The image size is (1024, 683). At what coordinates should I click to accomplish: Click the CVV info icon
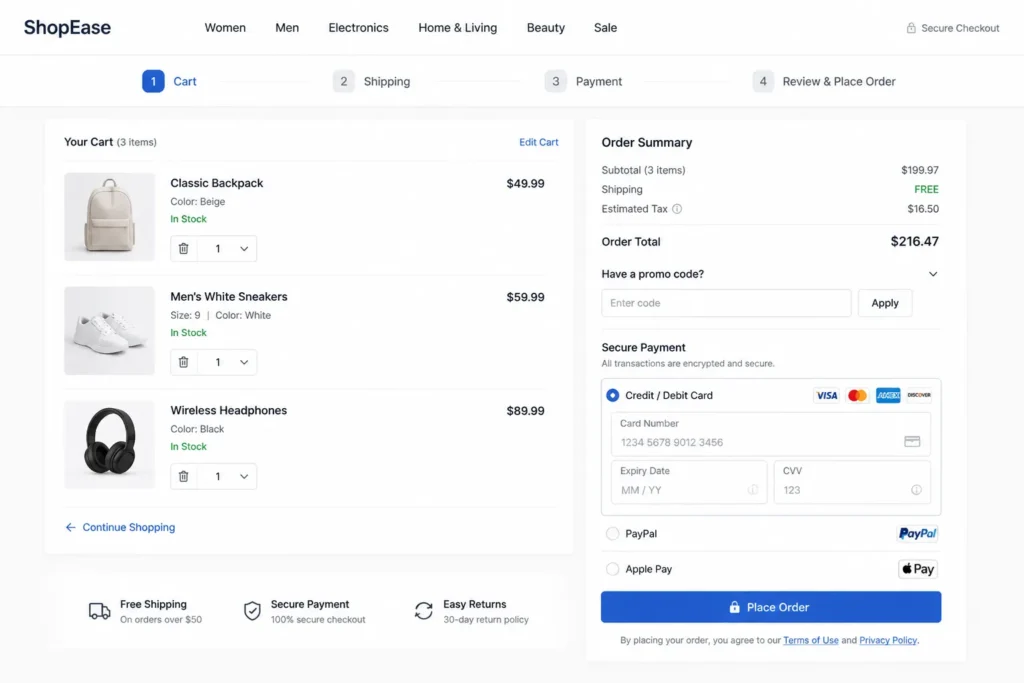point(916,490)
